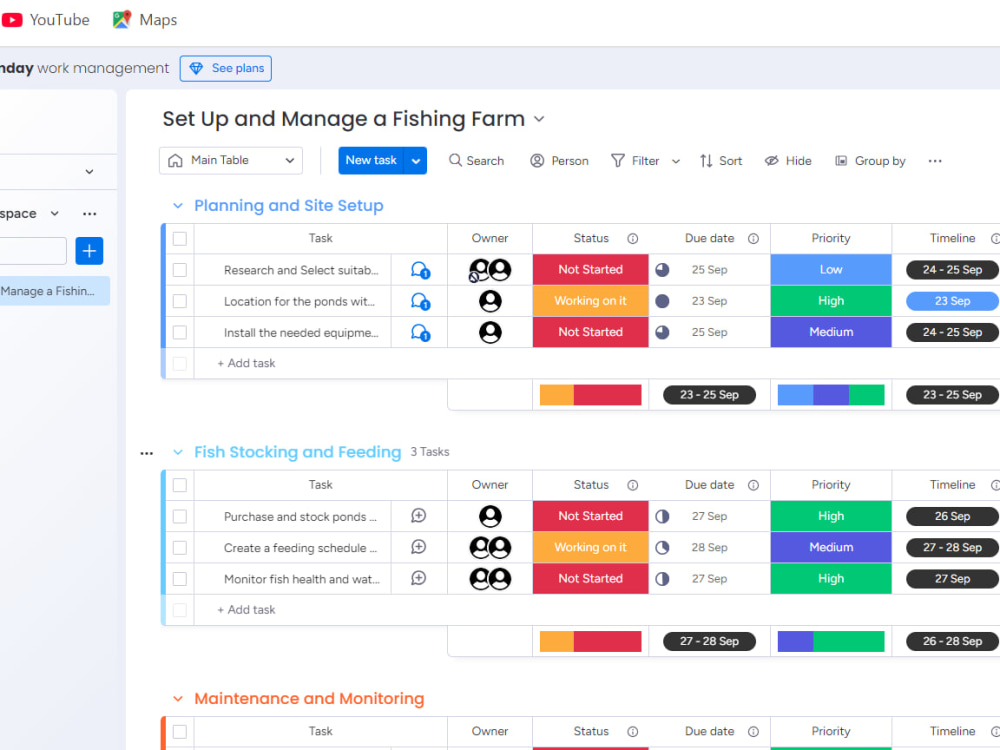The image size is (1000, 750).
Task: Open the Search tool in toolbar
Action: pyautogui.click(x=476, y=161)
